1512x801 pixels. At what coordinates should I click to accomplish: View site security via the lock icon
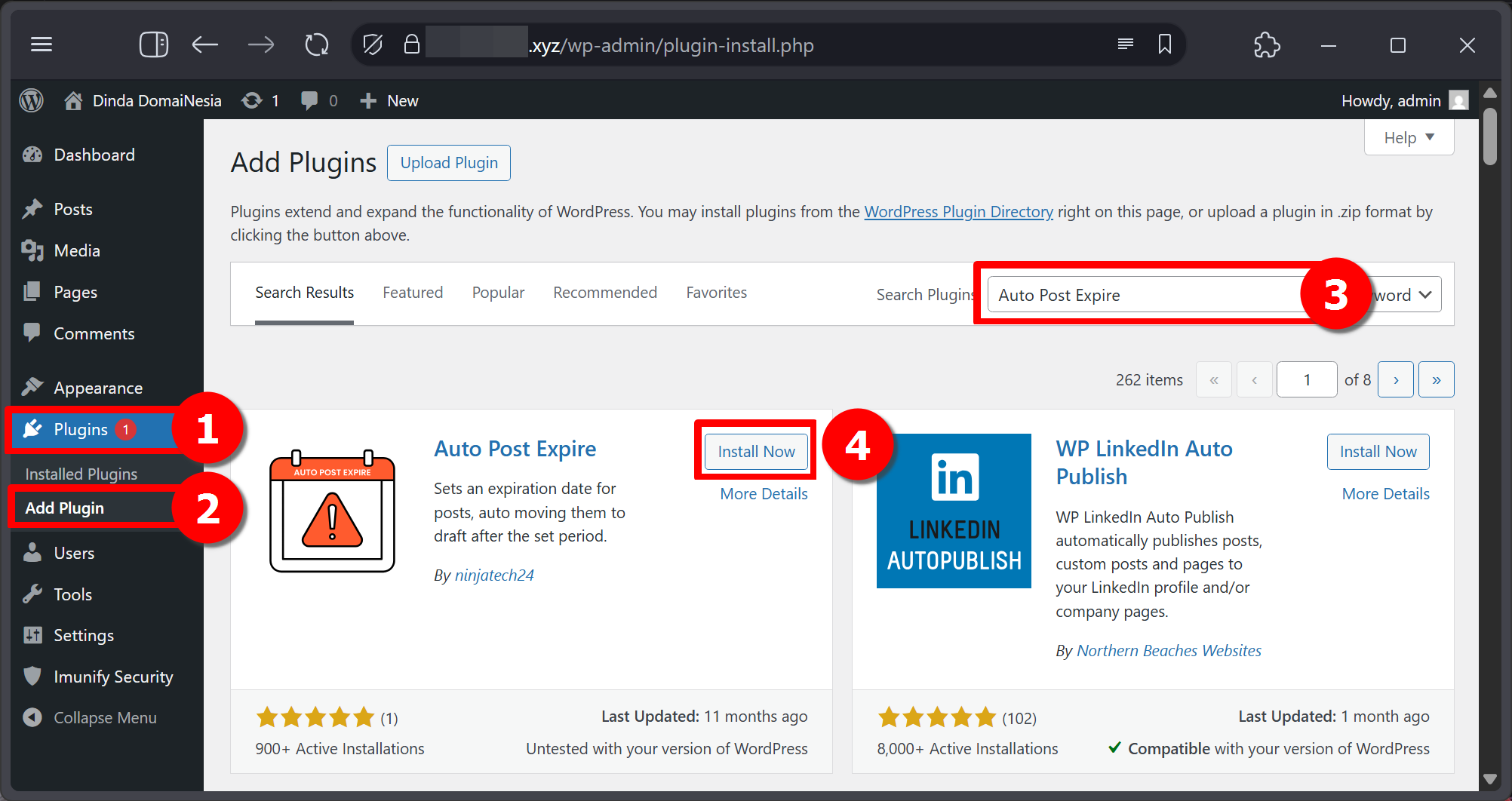[x=411, y=44]
